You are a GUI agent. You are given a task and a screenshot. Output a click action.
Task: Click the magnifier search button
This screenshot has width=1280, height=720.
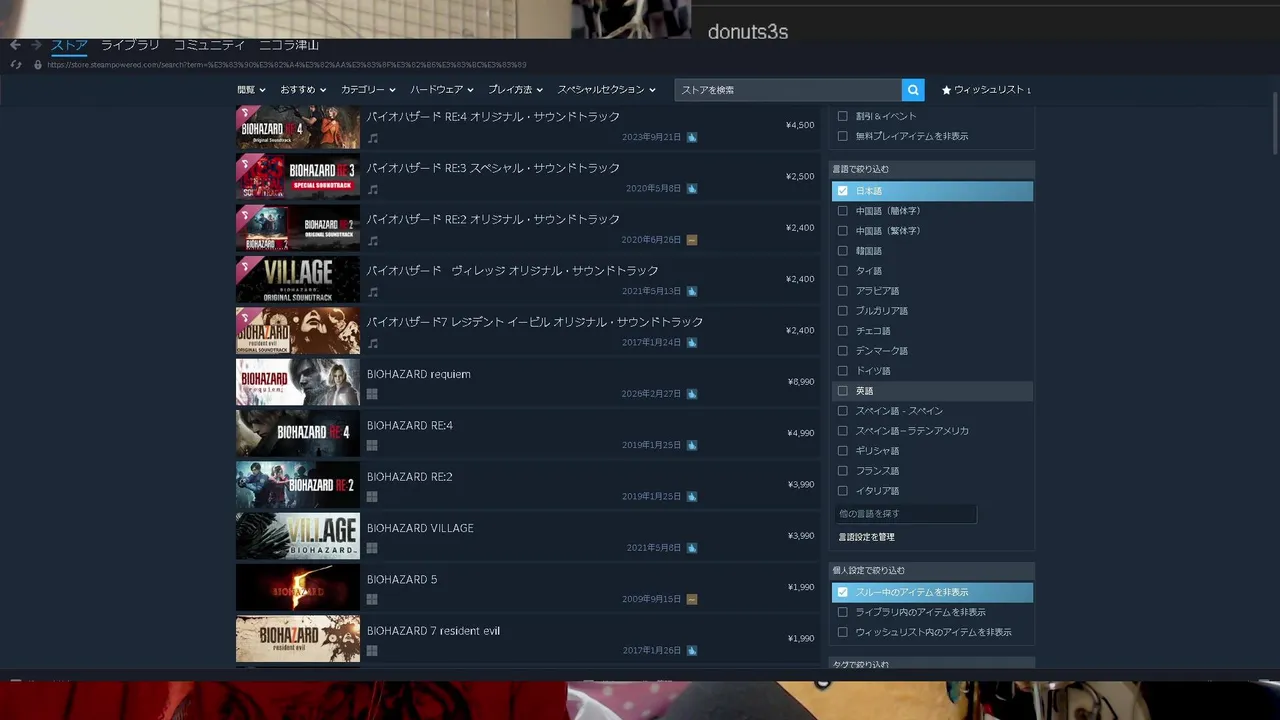(x=913, y=90)
